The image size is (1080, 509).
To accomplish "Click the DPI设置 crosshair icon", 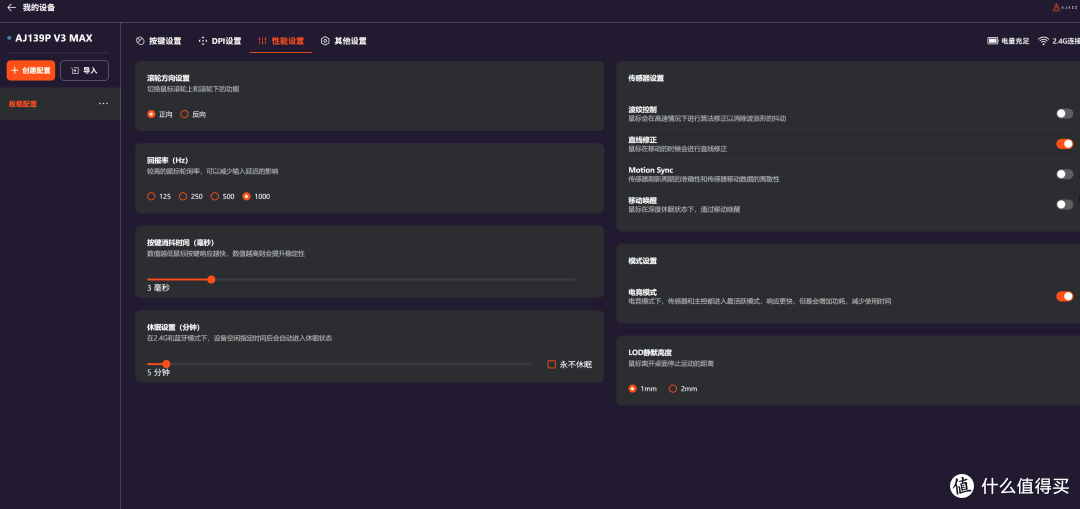I will click(202, 41).
